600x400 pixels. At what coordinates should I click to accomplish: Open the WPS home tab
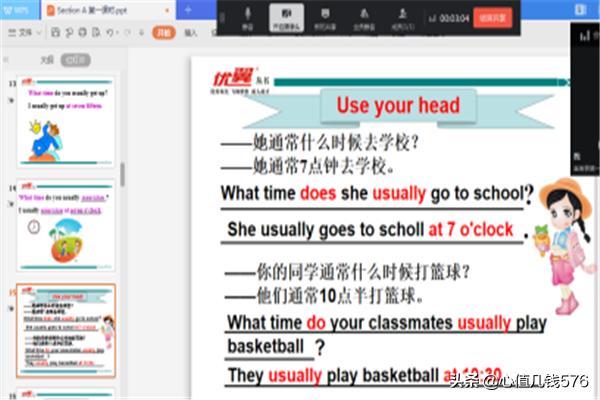18,10
